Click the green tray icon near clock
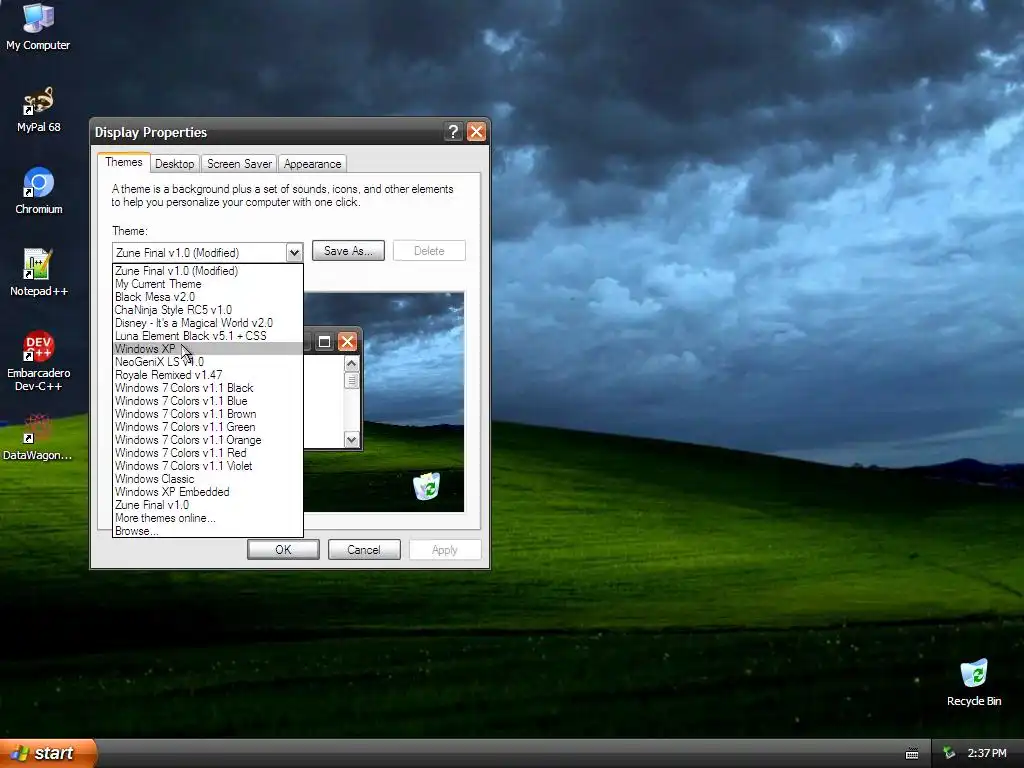Viewport: 1024px width, 768px height. [949, 754]
